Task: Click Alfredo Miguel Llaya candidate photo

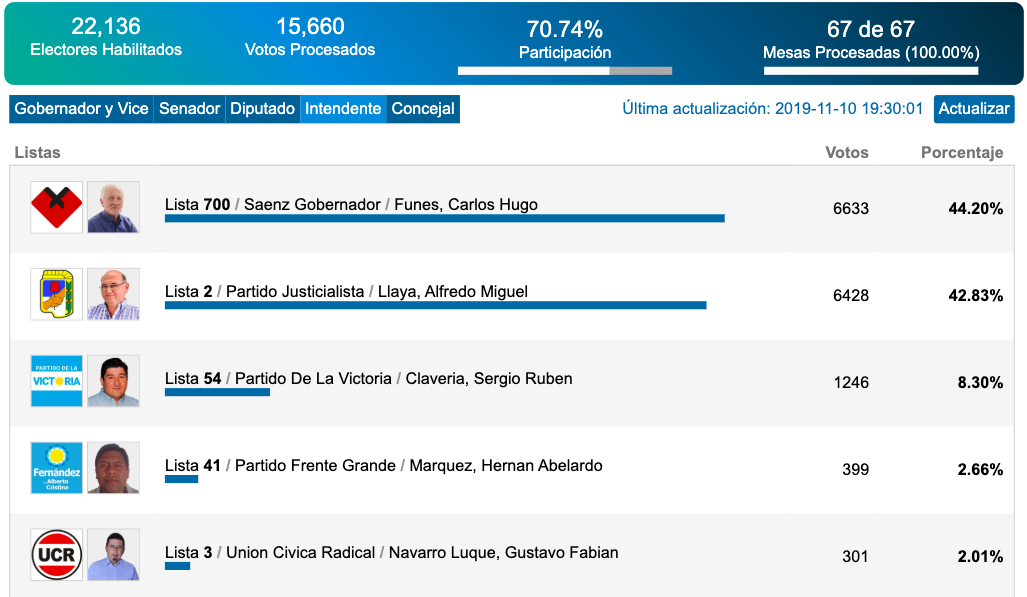Action: 113,294
